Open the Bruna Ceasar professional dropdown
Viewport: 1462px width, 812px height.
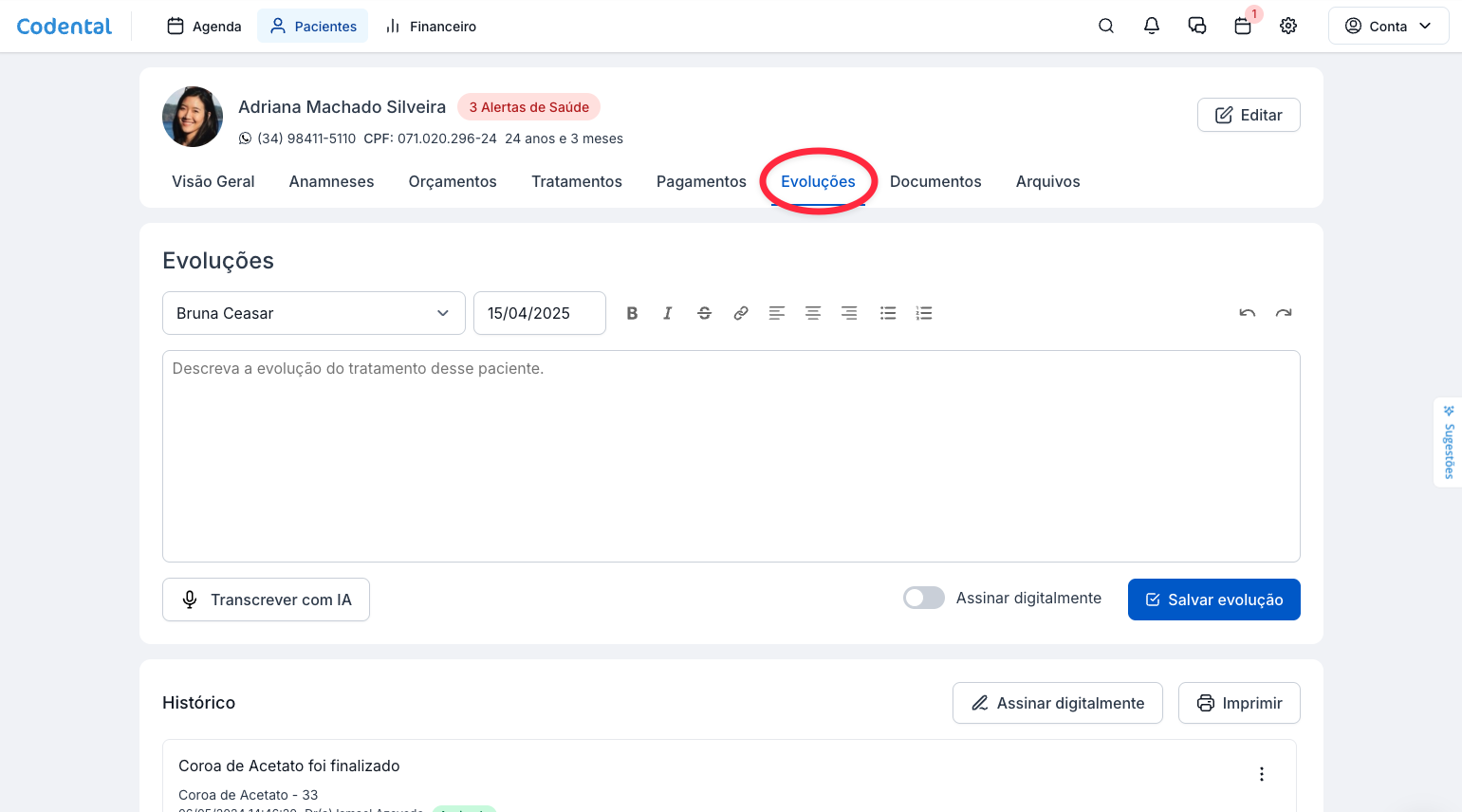pos(313,313)
